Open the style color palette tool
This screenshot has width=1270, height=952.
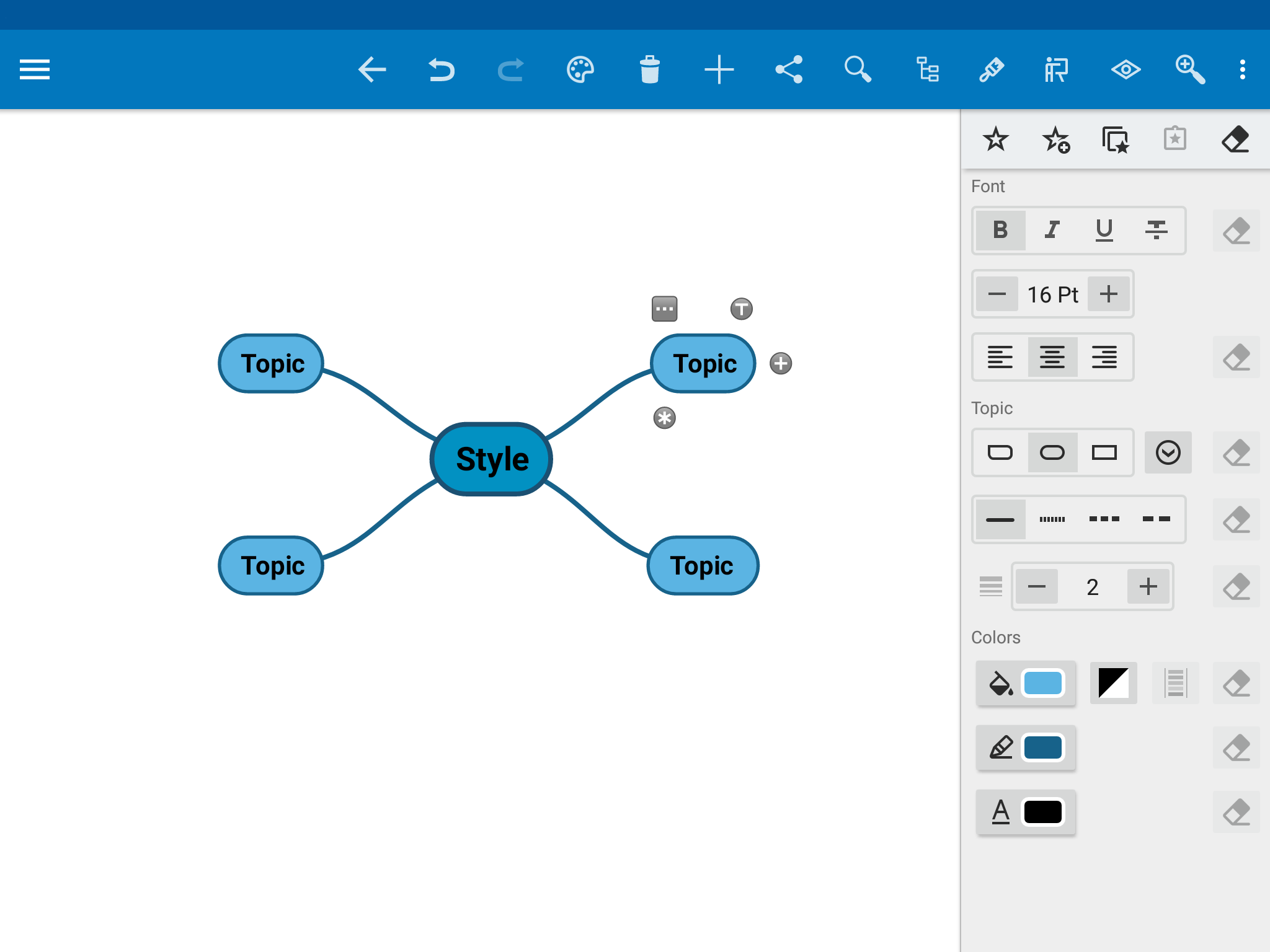[x=580, y=69]
